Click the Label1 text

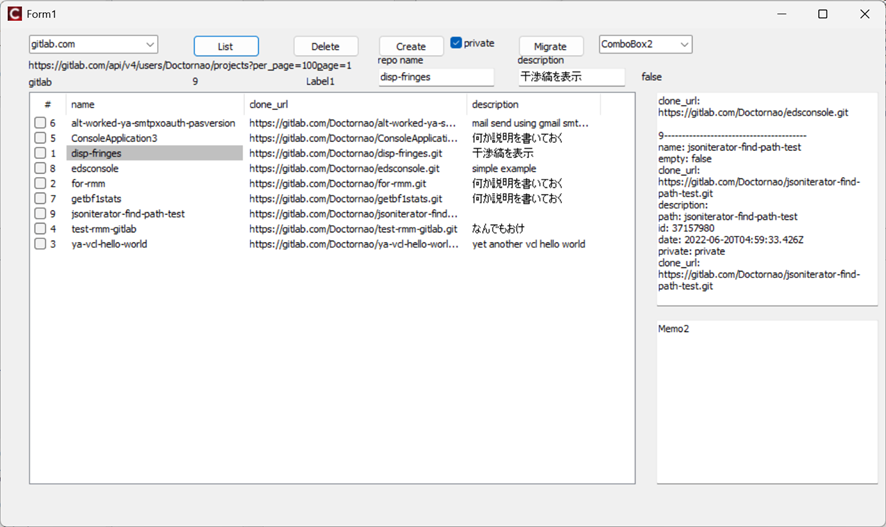[320, 81]
